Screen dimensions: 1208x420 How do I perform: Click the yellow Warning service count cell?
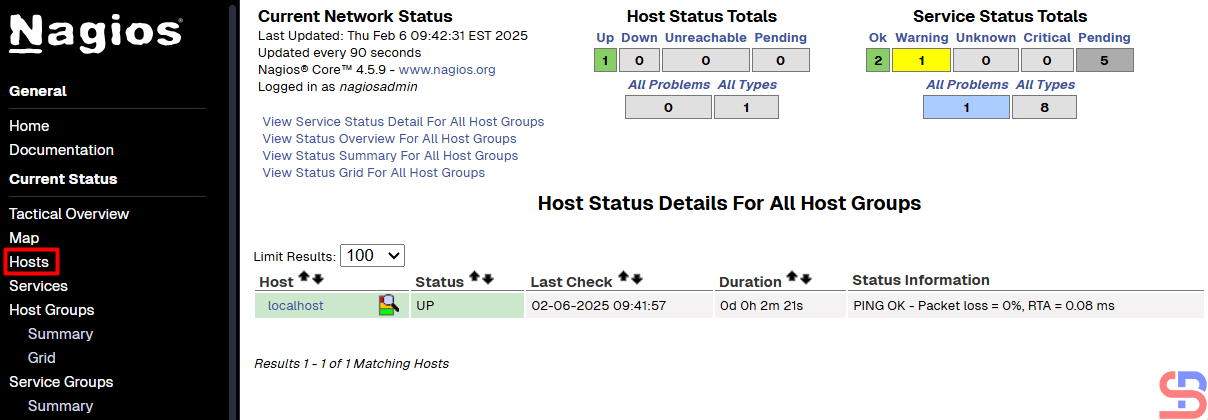click(x=921, y=61)
